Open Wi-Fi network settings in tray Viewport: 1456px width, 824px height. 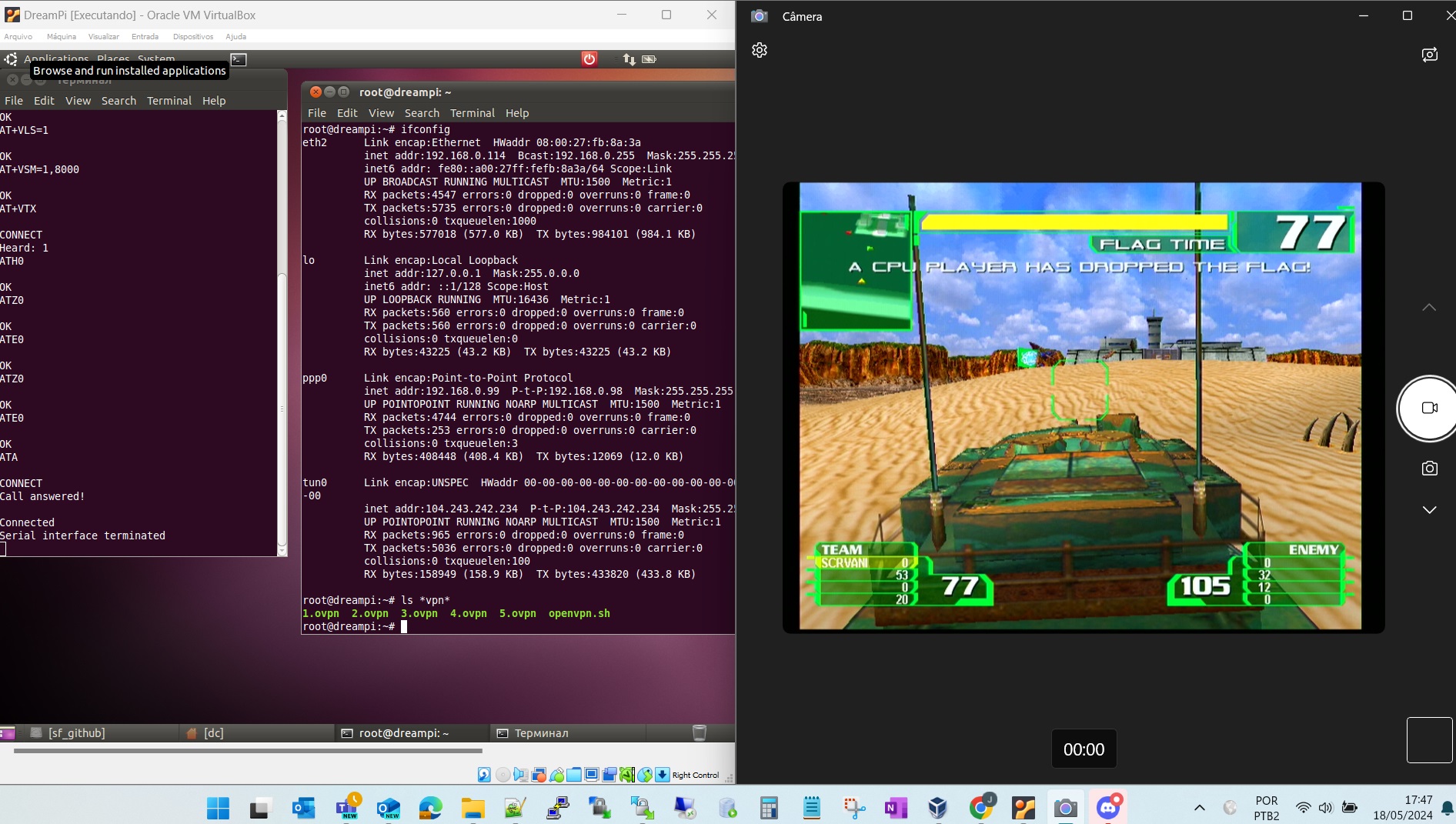tap(1303, 808)
